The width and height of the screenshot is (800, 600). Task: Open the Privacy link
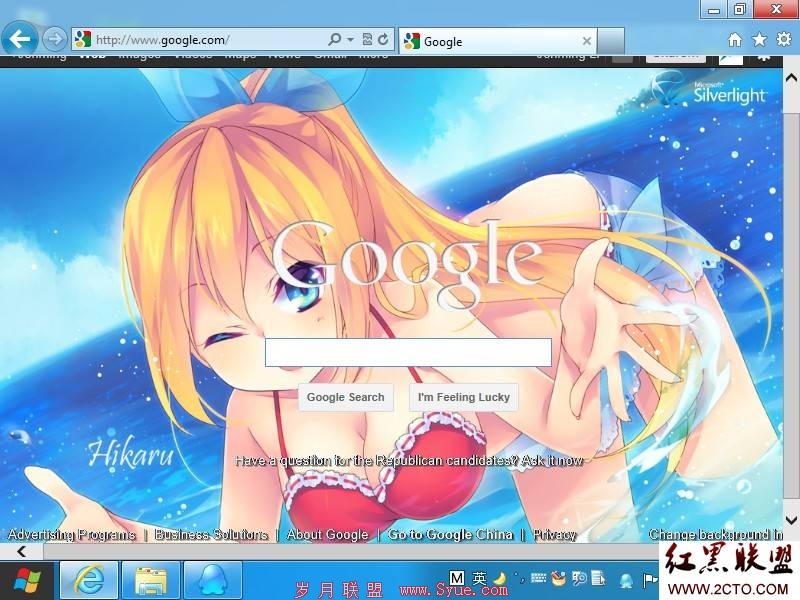pos(555,534)
